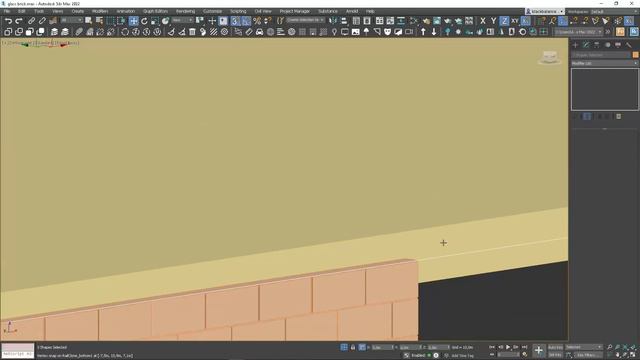The image size is (640, 360).
Task: Select the Select and Link tool
Action: [31, 21]
